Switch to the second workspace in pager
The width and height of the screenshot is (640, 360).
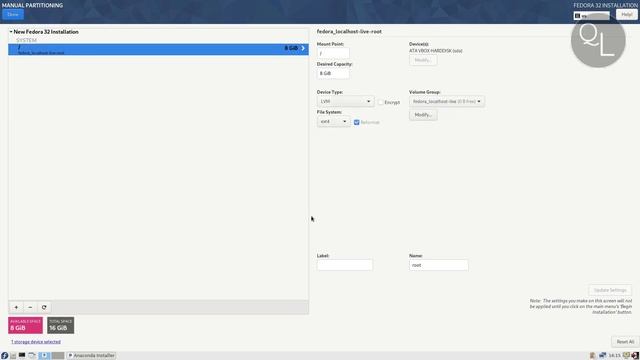(x=58, y=356)
